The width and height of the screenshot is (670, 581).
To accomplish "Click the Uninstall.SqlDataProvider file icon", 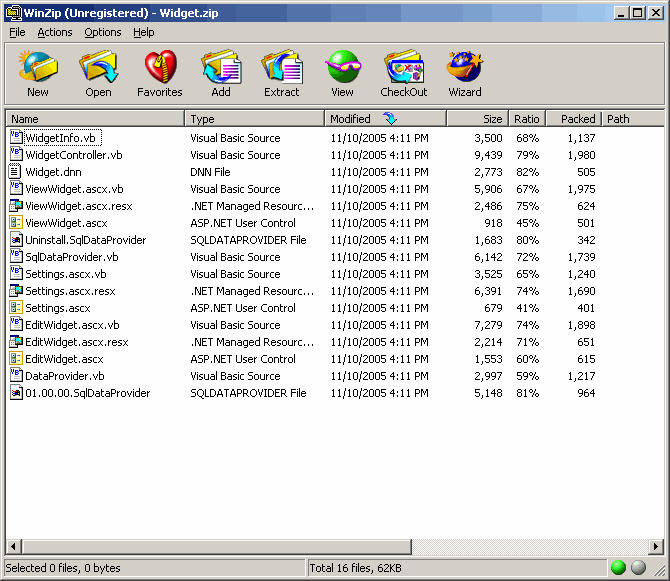I will click(16, 240).
